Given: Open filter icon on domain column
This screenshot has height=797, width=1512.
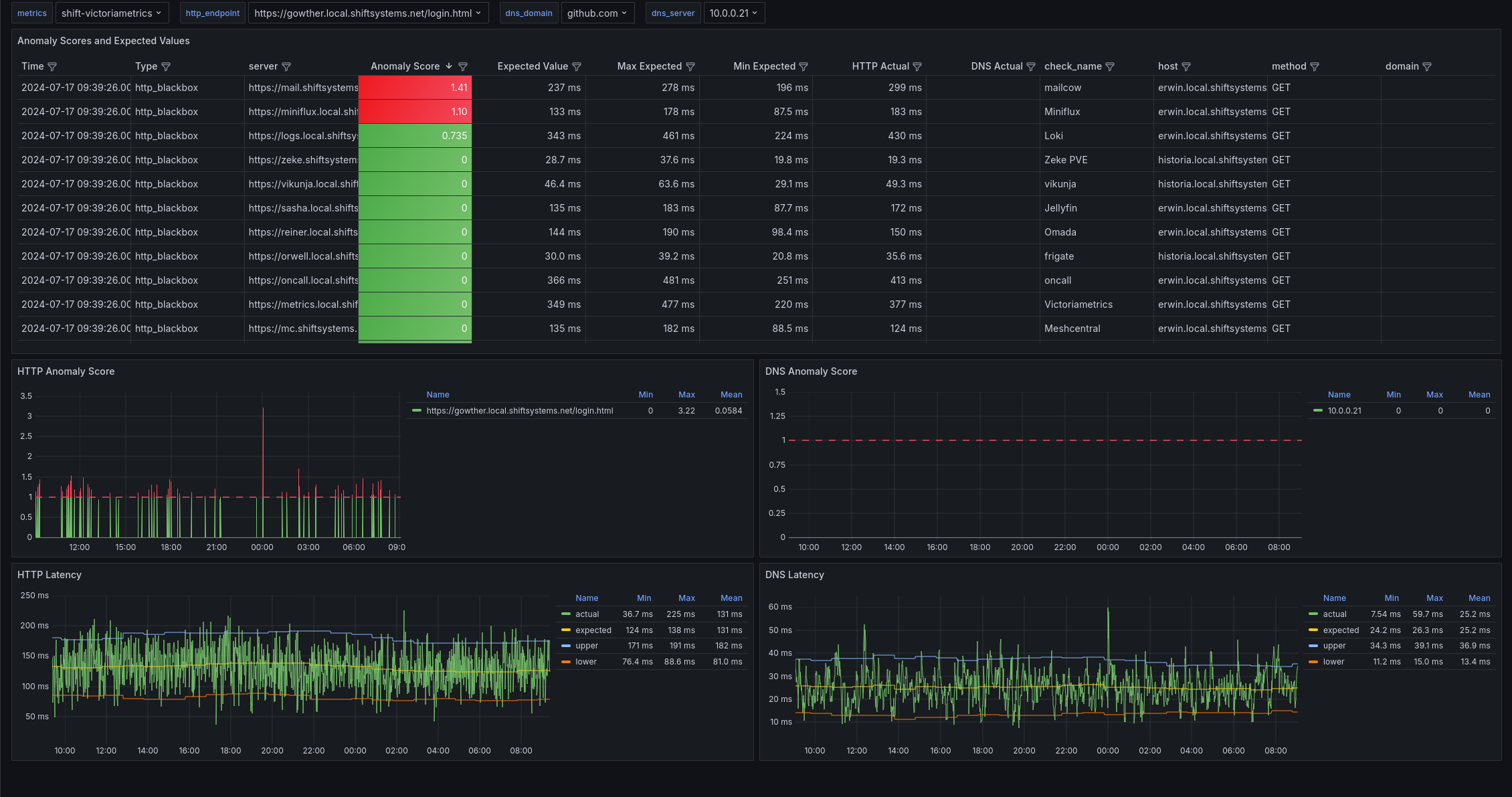Looking at the screenshot, I should 1427,66.
